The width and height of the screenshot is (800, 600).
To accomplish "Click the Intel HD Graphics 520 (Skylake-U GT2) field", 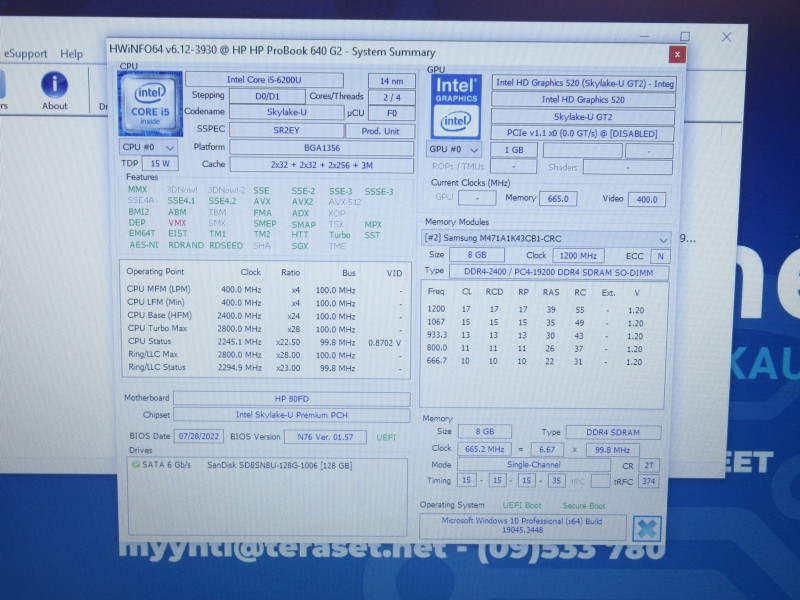I will click(584, 83).
